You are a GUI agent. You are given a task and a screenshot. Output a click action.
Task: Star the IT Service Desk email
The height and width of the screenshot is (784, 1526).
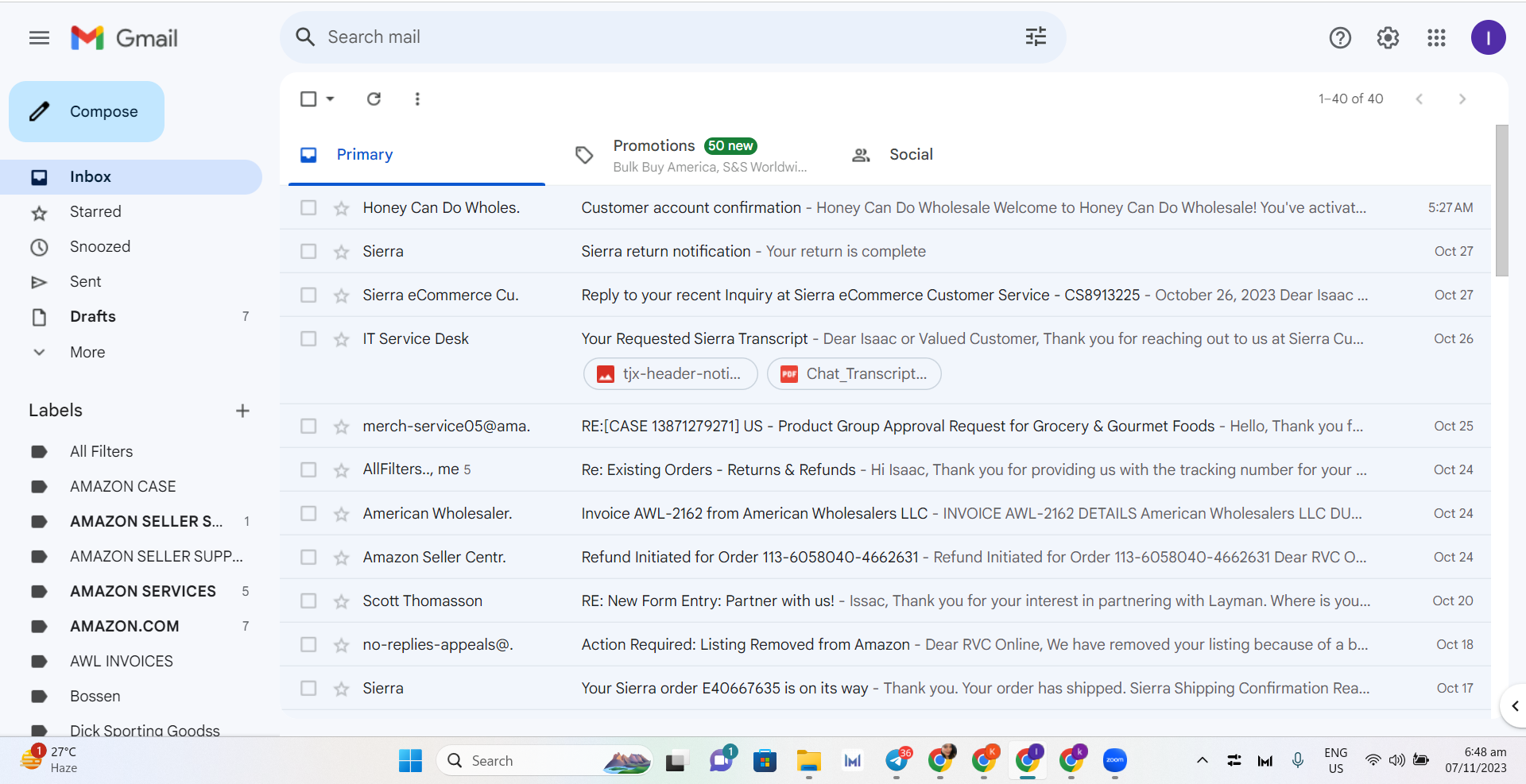click(x=342, y=339)
